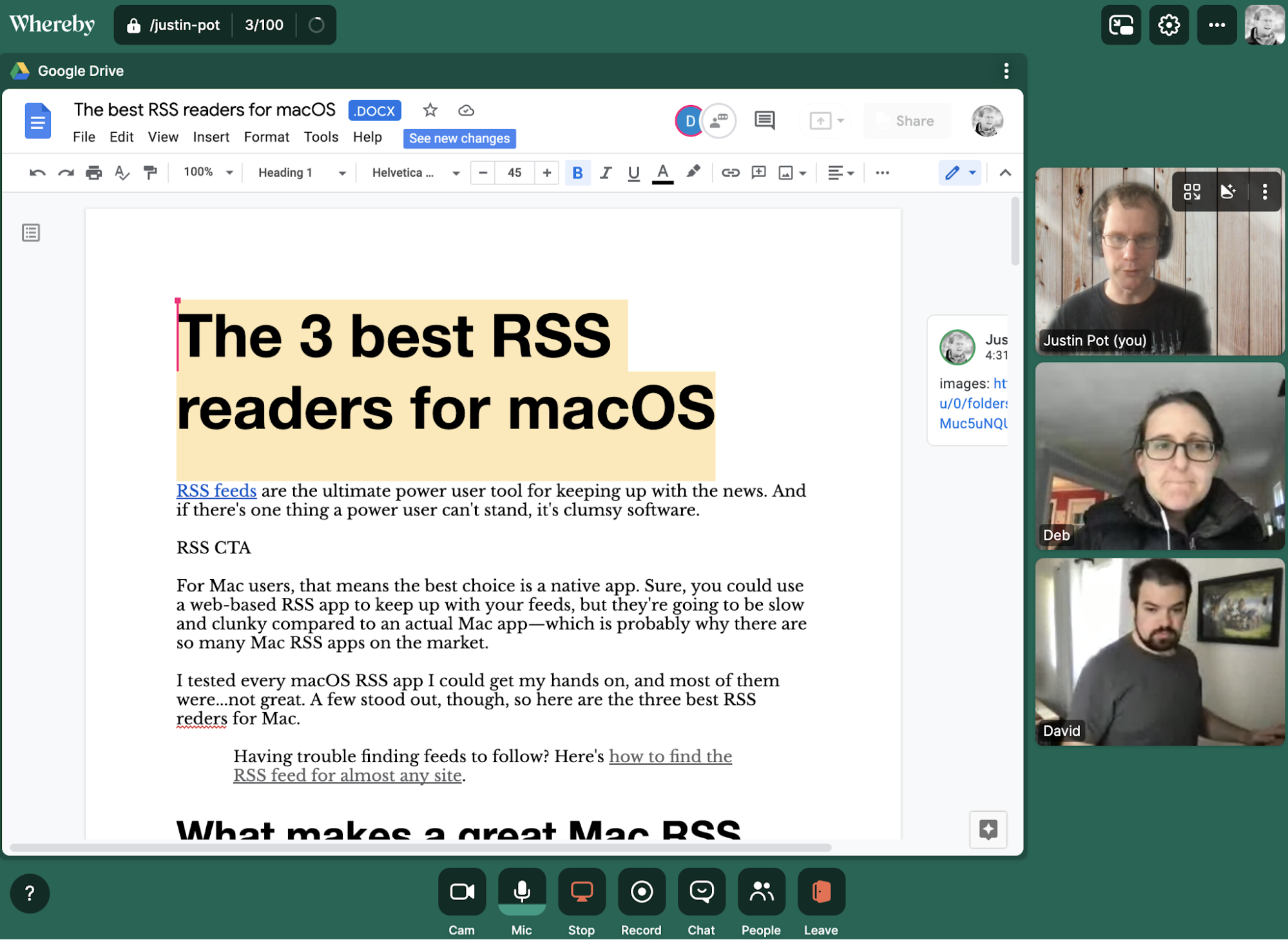
Task: Click the editing pencil icon
Action: pos(952,172)
